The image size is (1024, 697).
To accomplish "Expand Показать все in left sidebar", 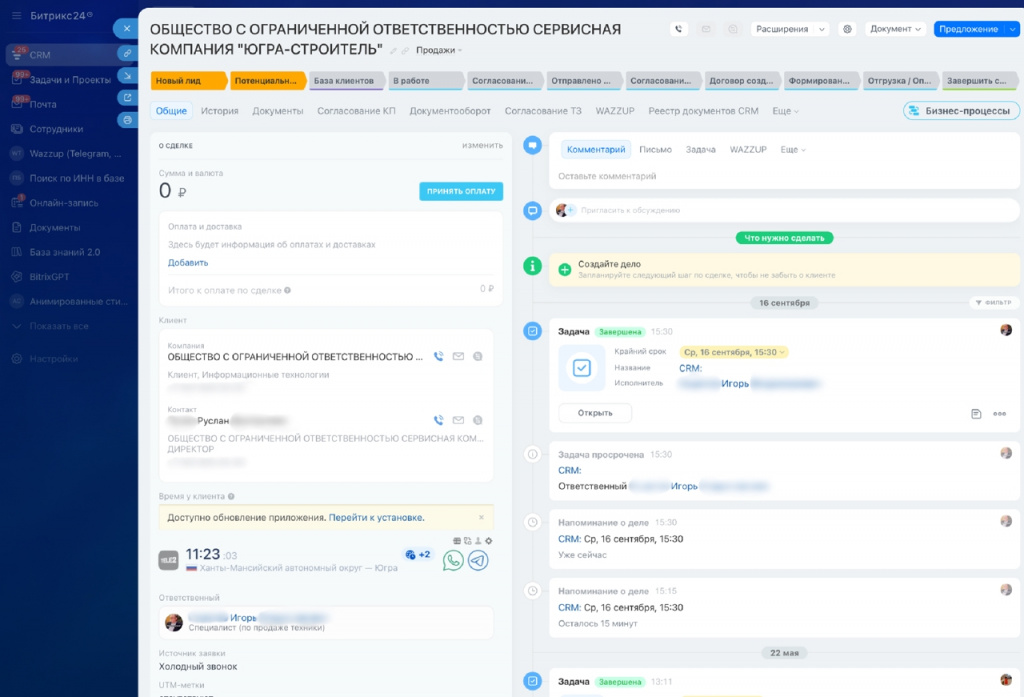I will [x=59, y=326].
